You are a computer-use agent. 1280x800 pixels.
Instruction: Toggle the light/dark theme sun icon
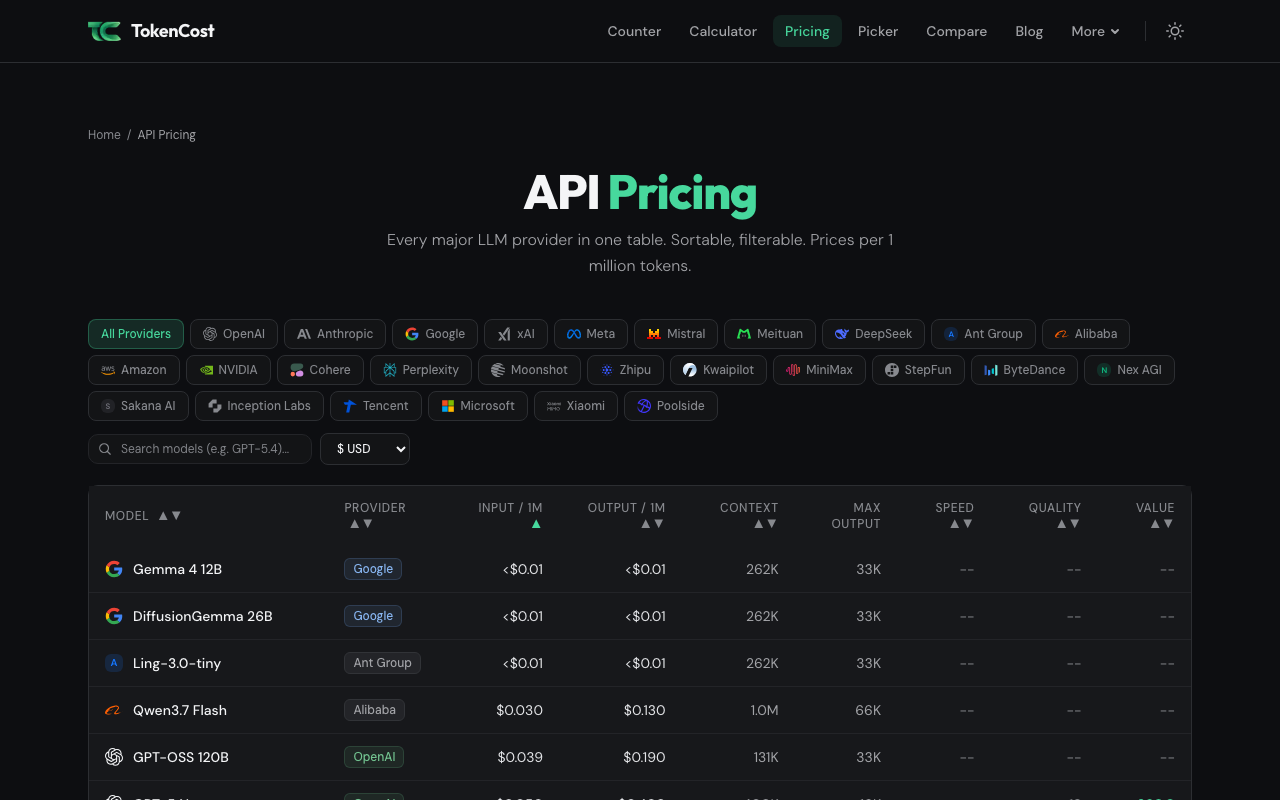click(1175, 31)
